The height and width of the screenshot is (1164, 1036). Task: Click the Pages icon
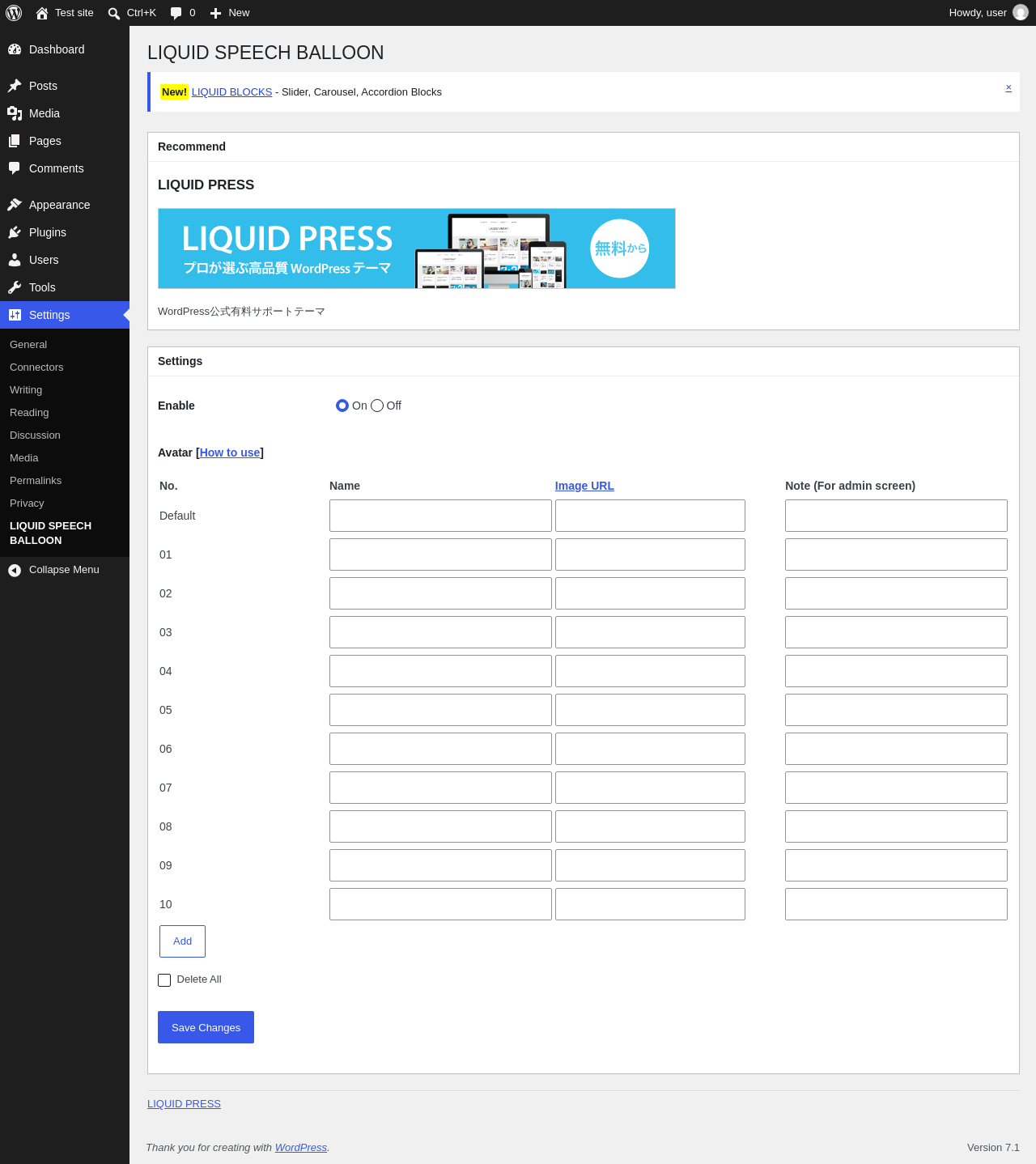click(15, 141)
